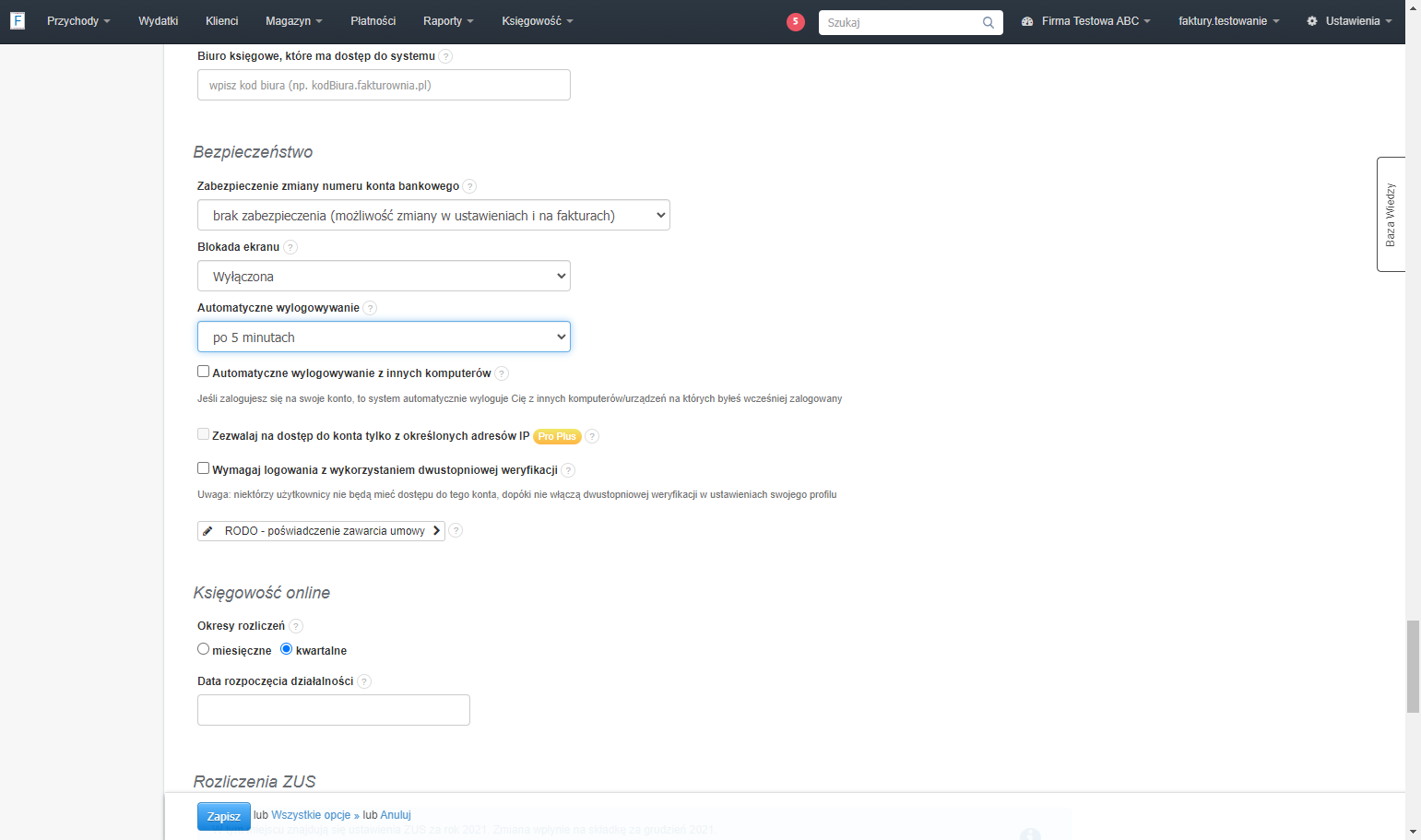Click the Data rozpoczęcia działalności field
This screenshot has width=1421, height=840.
pyautogui.click(x=334, y=710)
